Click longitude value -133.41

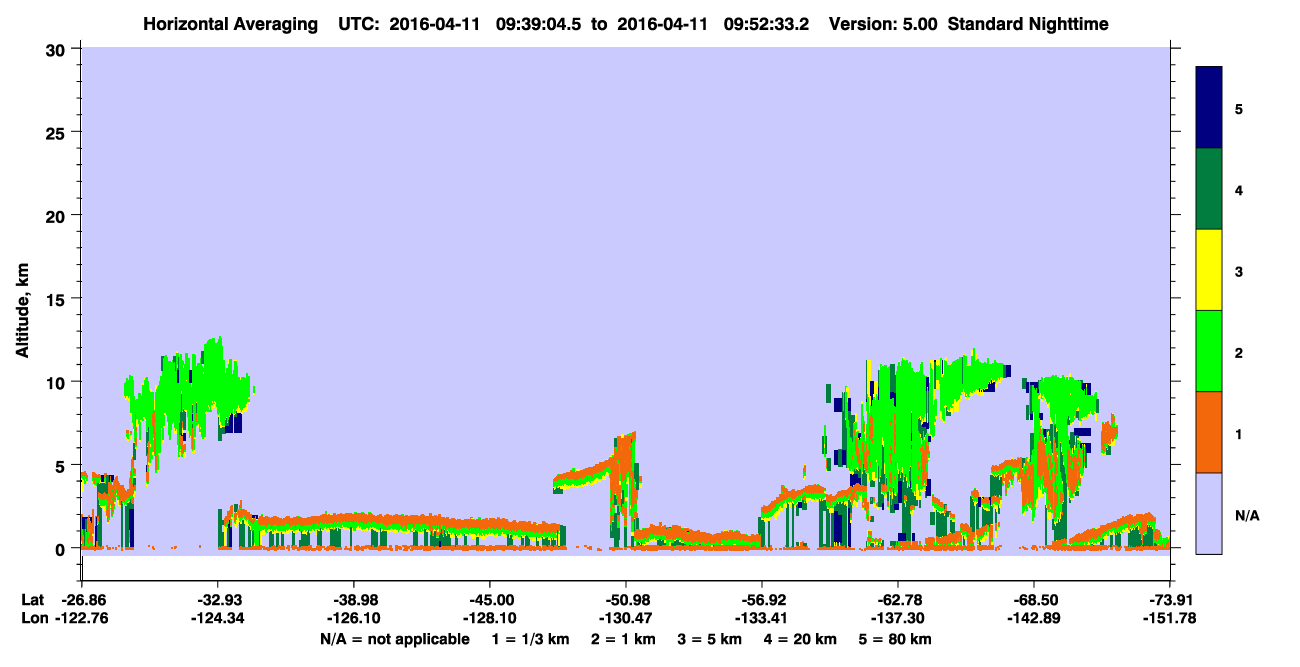[762, 618]
